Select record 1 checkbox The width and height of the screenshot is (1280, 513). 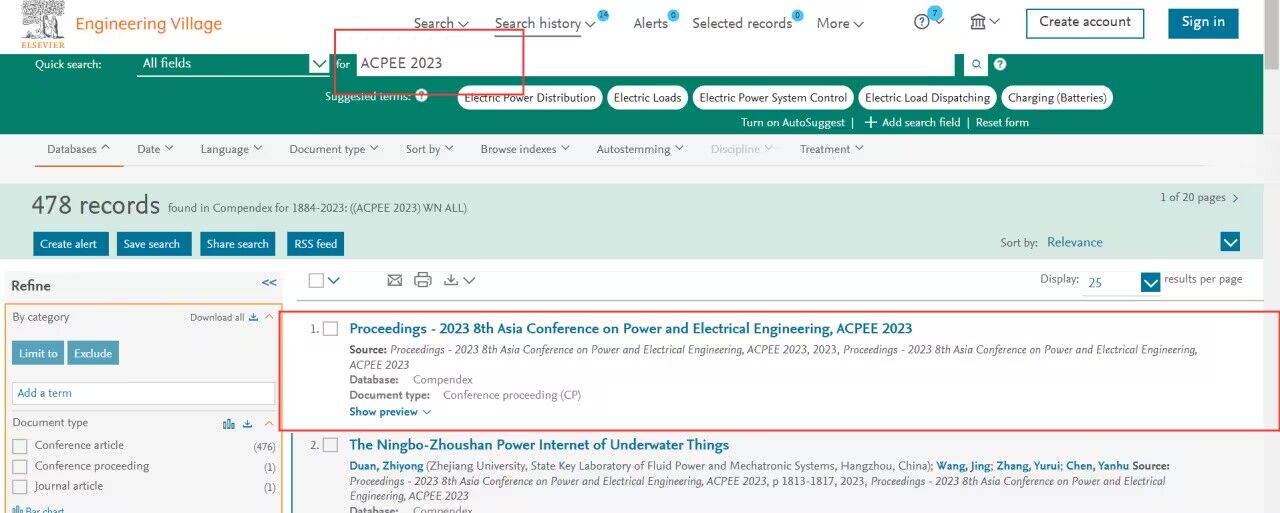(331, 328)
